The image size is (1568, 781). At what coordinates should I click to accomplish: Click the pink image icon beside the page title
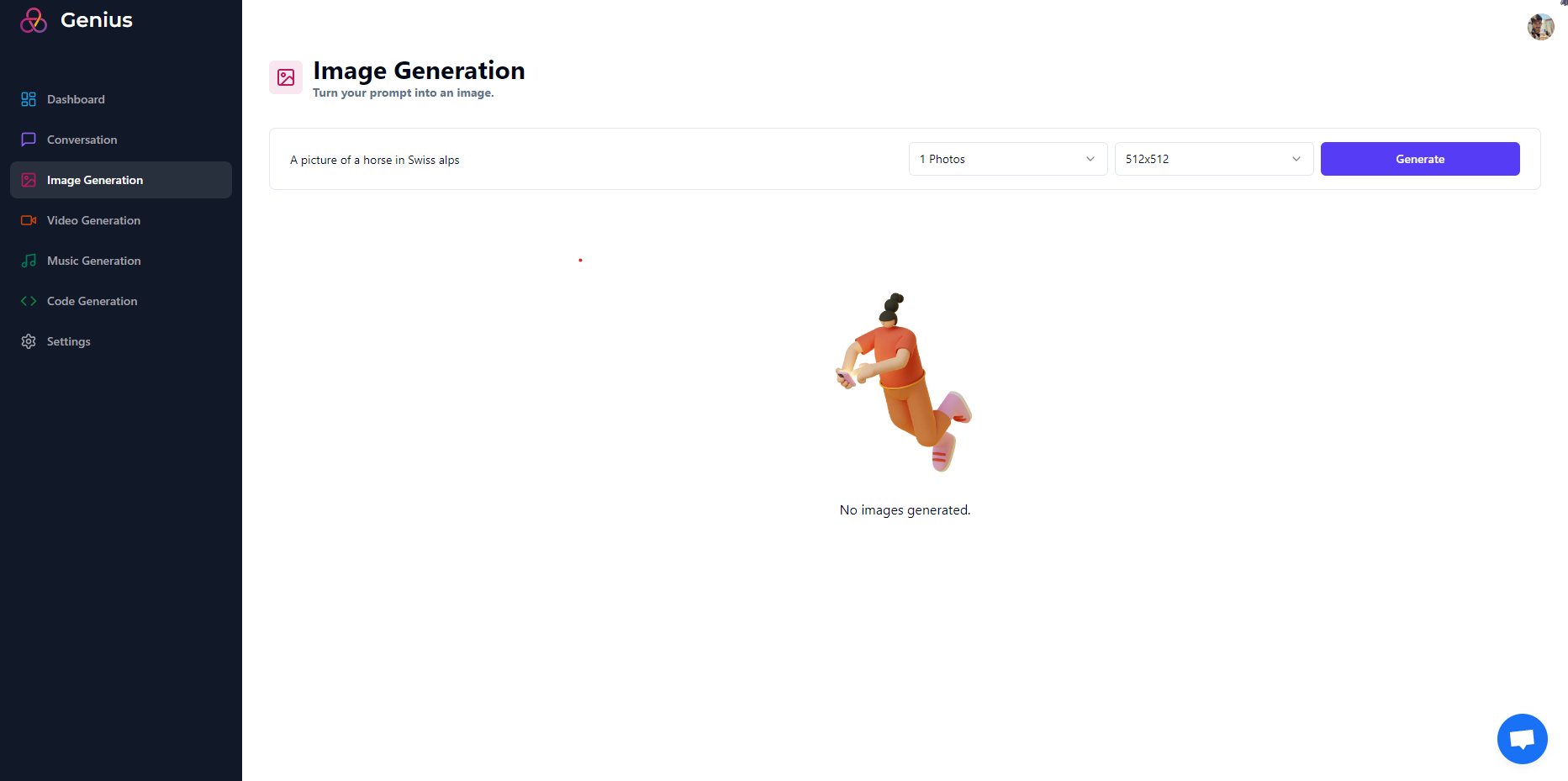tap(286, 77)
